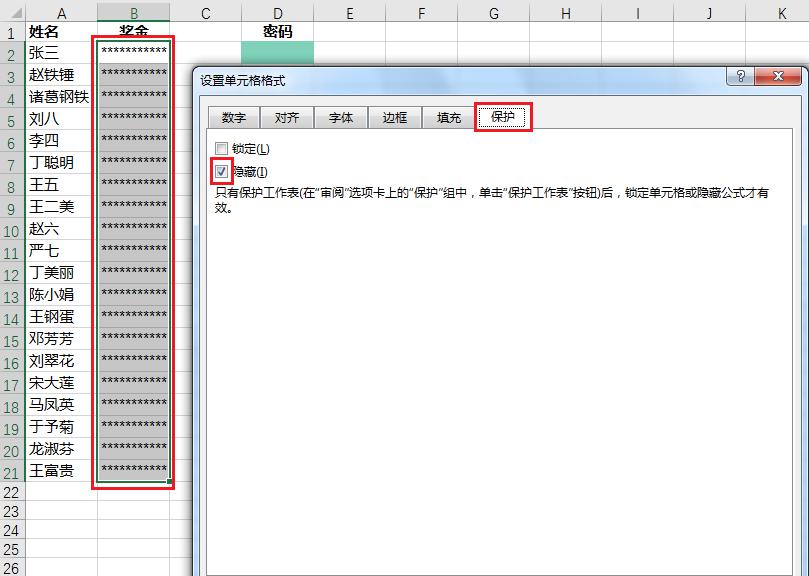Click the masked bonus cell beside 张三

click(134, 53)
